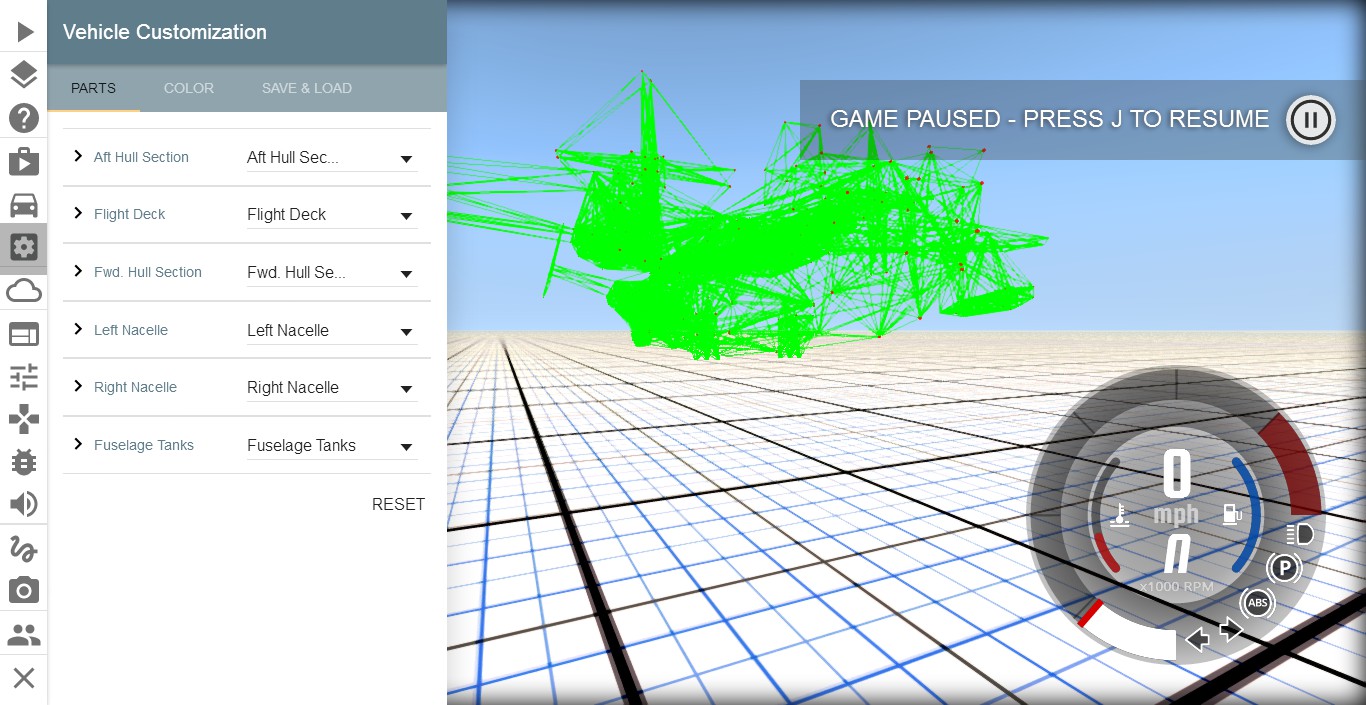Viewport: 1366px width, 705px height.
Task: Open the Left Nacelle part dropdown
Action: [x=332, y=331]
